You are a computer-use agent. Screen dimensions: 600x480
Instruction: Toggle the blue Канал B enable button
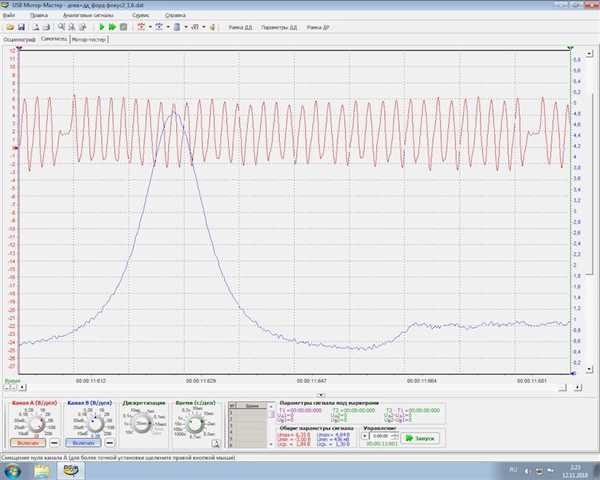point(83,443)
